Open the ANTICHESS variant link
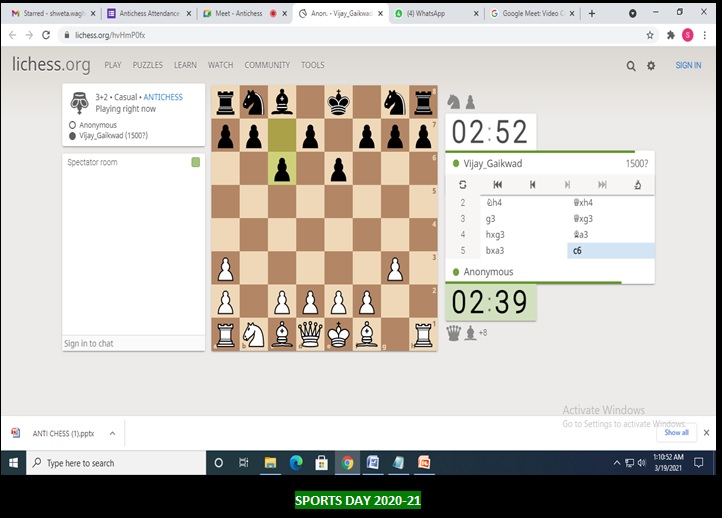722x518 pixels. pyautogui.click(x=163, y=97)
